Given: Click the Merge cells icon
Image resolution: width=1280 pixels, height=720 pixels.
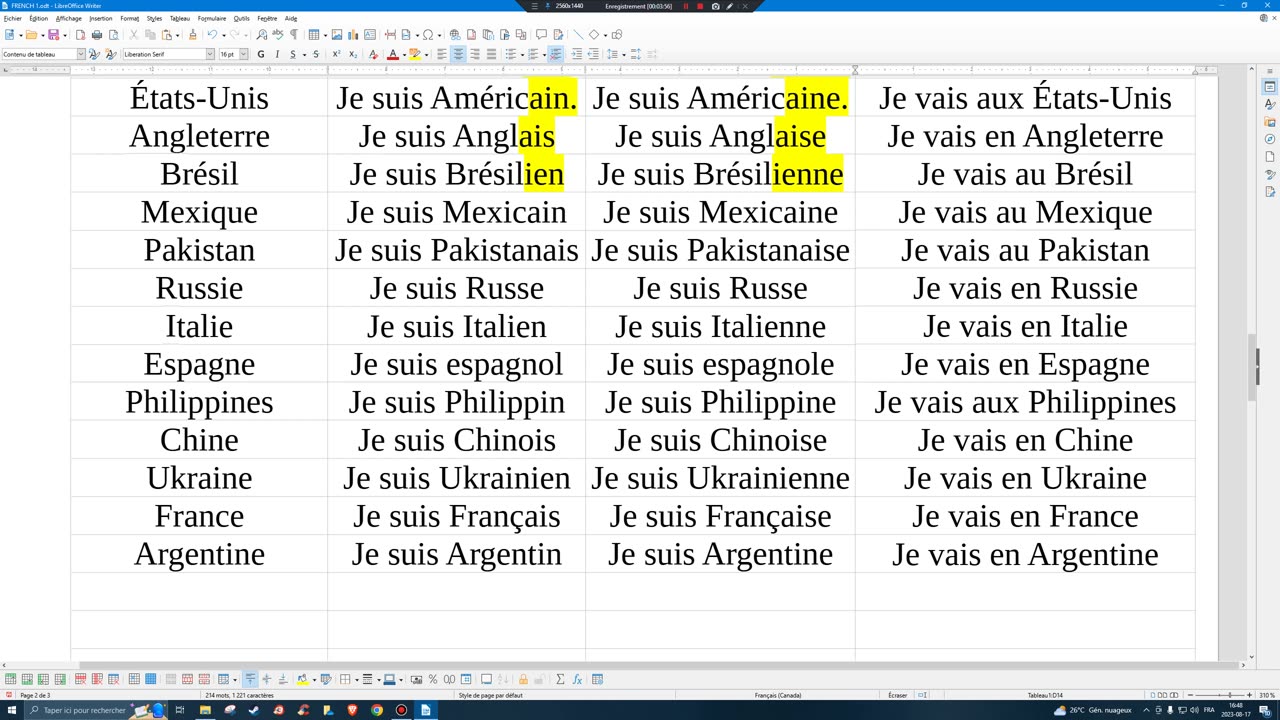Looking at the screenshot, I should click(171, 679).
